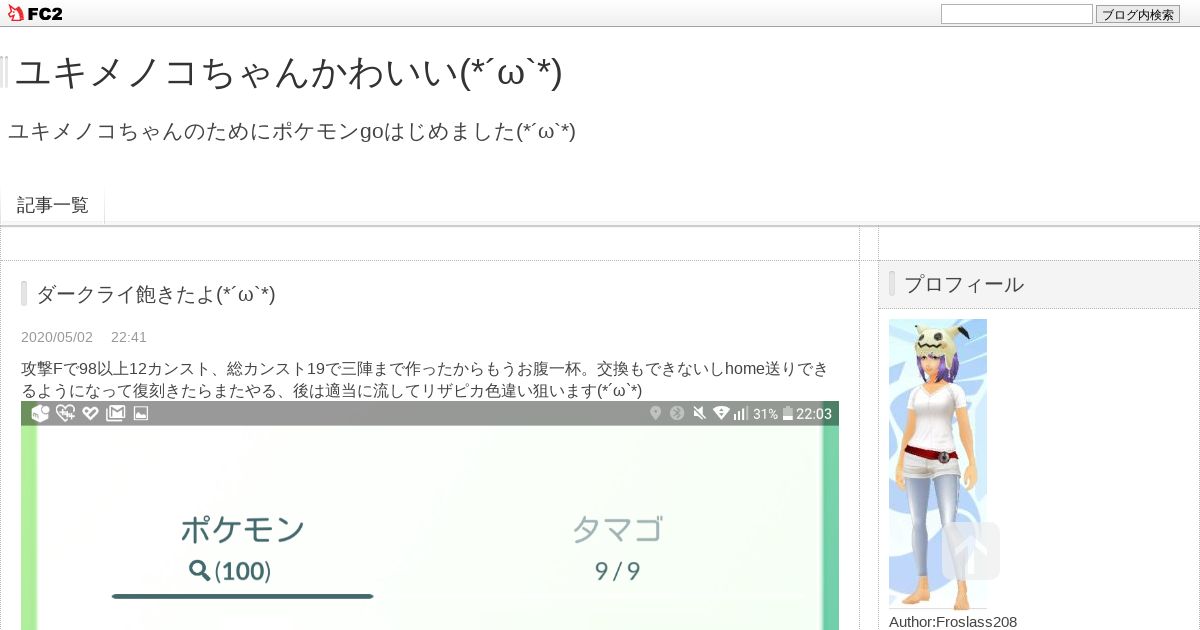
Task: Click the ブログ内検索 search button
Action: pyautogui.click(x=1138, y=14)
